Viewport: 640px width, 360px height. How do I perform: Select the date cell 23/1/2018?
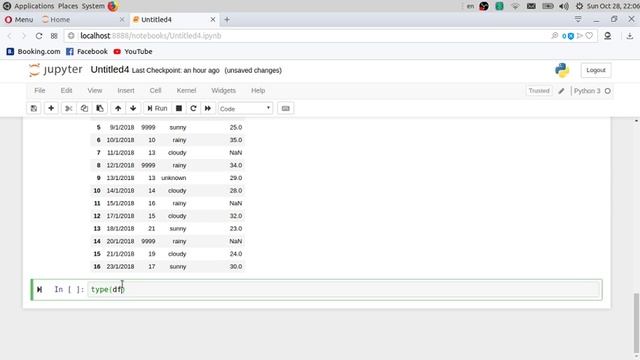click(120, 267)
